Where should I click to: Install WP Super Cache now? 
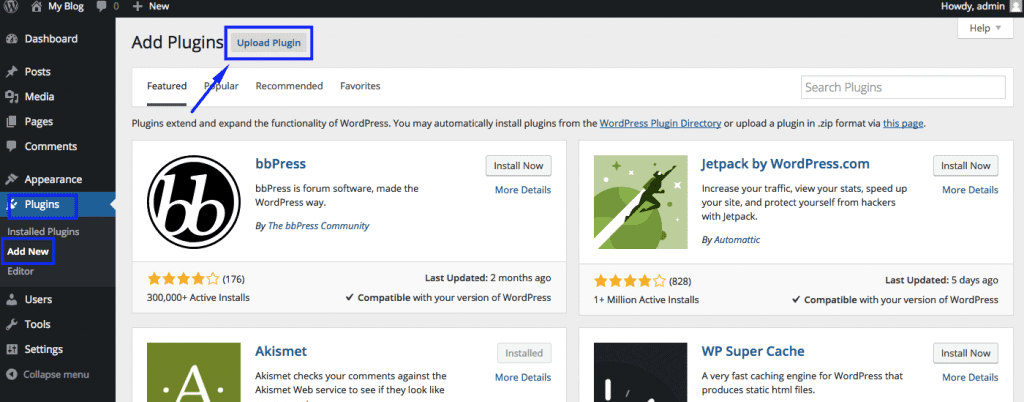966,353
